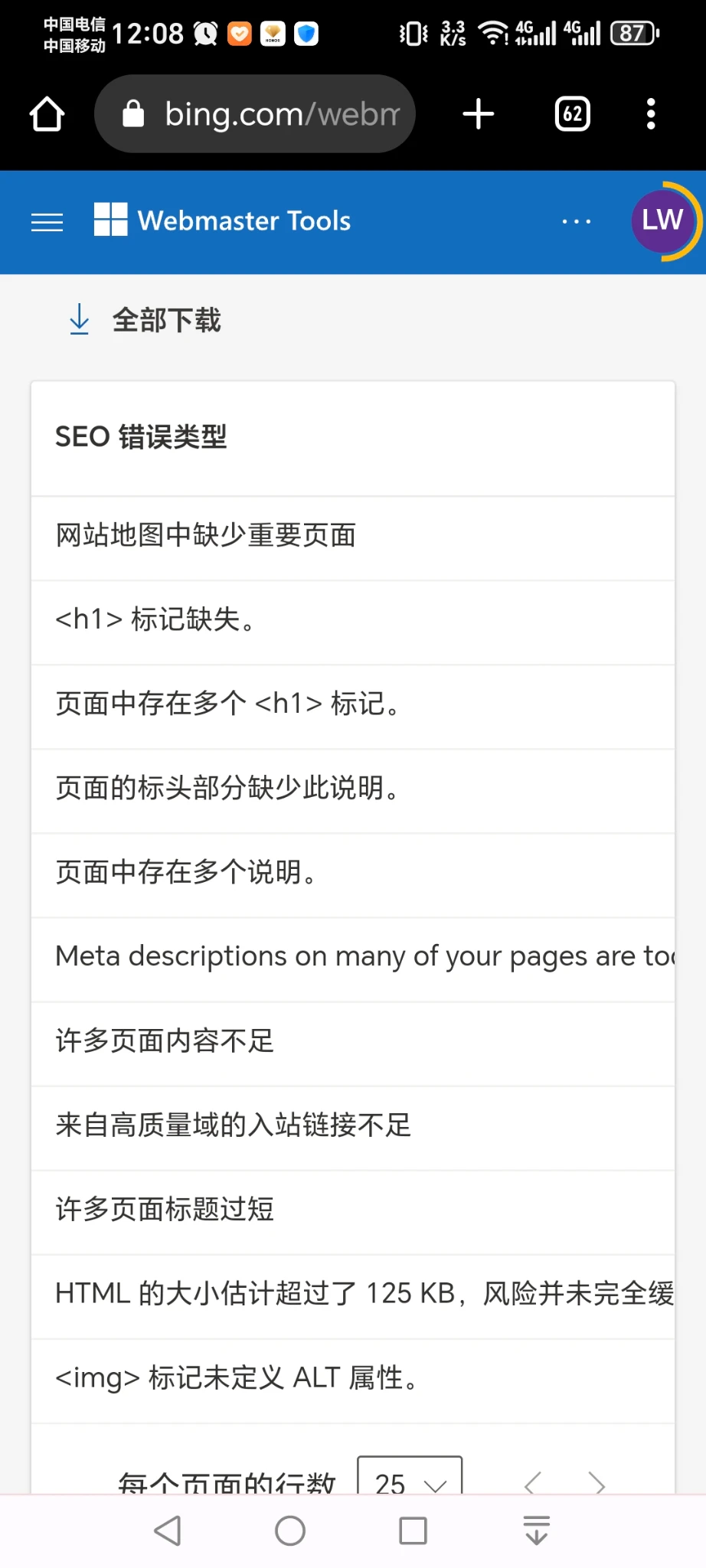The image size is (706, 1568).
Task: Click the Webmaster Tools Windows logo
Action: click(x=110, y=220)
